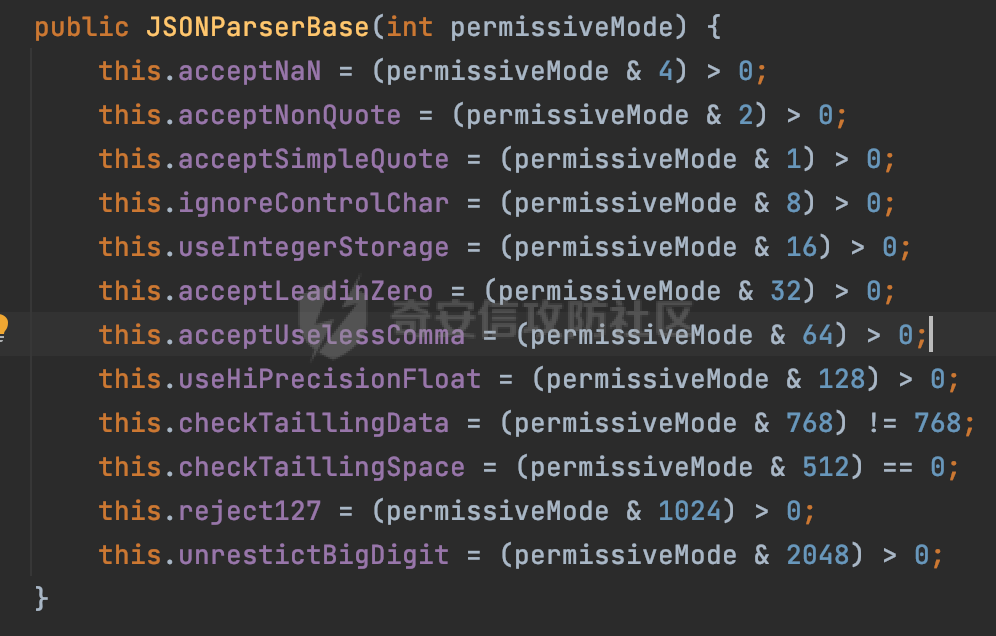Viewport: 996px width, 636px height.
Task: Click the acceptUselessComma identifier
Action: pos(321,334)
